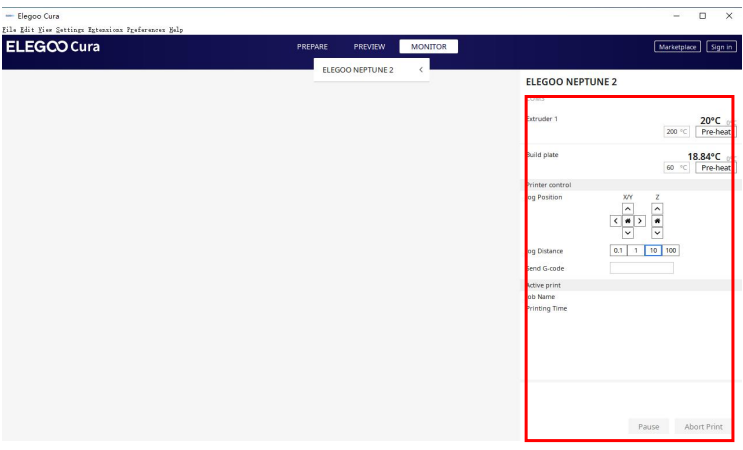
Task: Pre-heat the Build plate
Action: (x=716, y=168)
